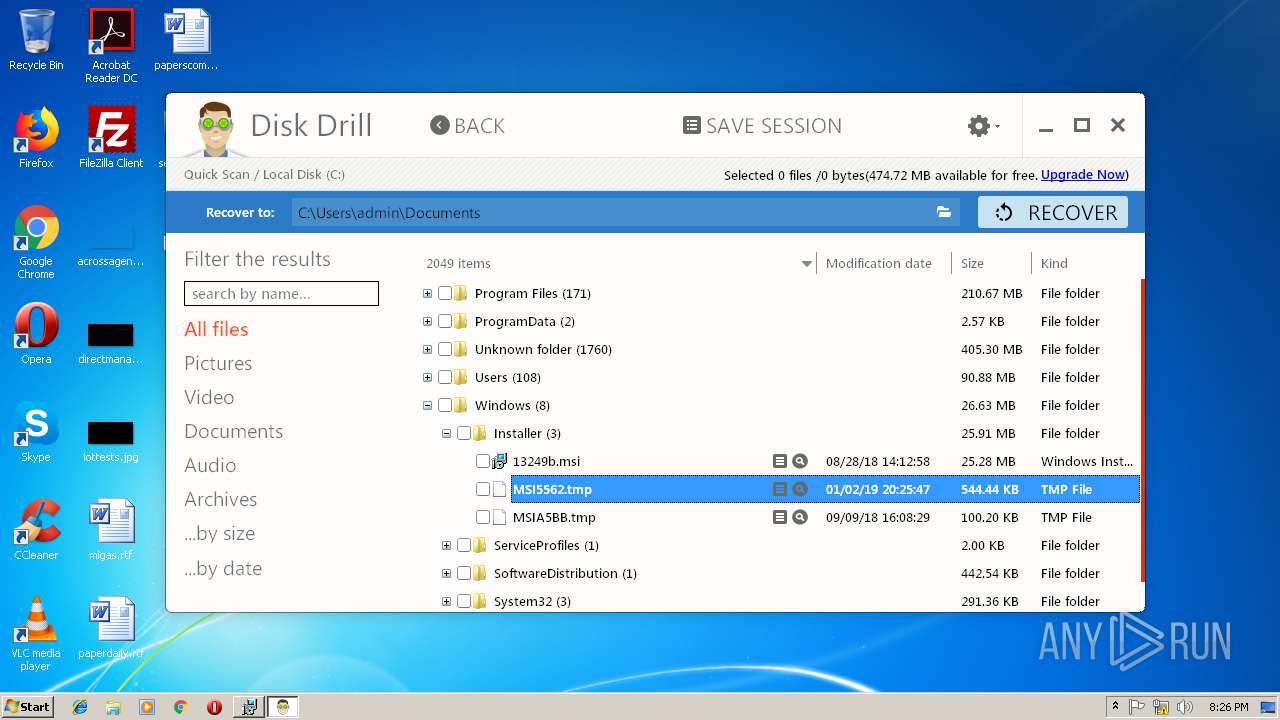Screen dimensions: 1280x720
Task: Open the Upgrade Now link
Action: click(x=1083, y=174)
